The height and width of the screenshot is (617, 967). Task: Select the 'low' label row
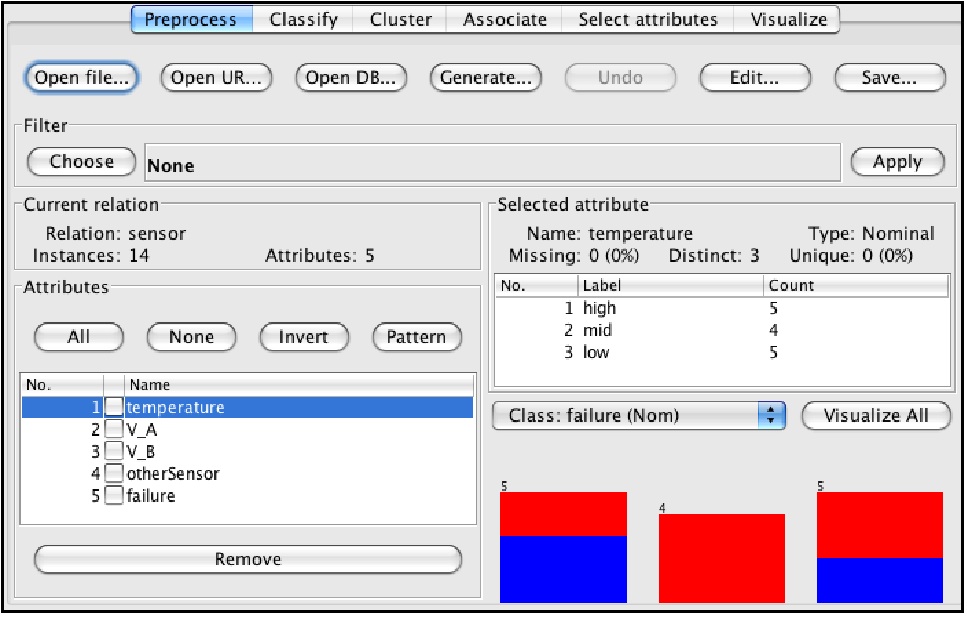[x=722, y=352]
